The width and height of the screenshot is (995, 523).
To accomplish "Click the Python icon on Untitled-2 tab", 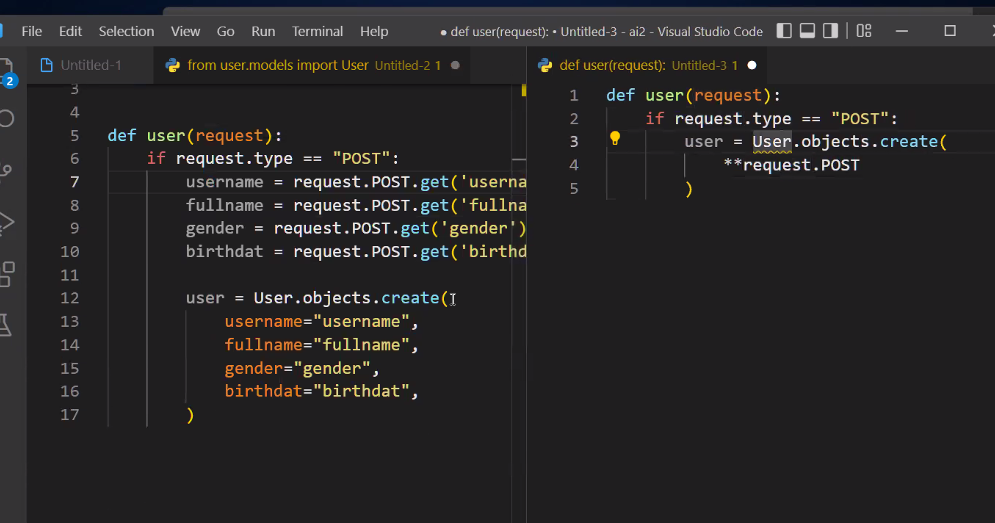I will click(172, 65).
